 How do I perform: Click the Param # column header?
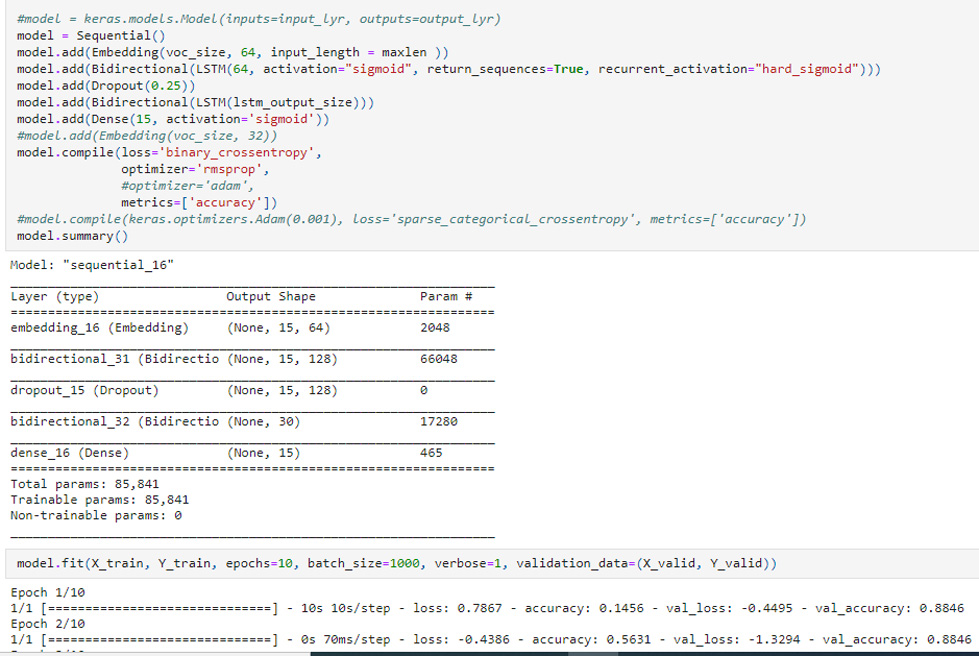pyautogui.click(x=446, y=297)
